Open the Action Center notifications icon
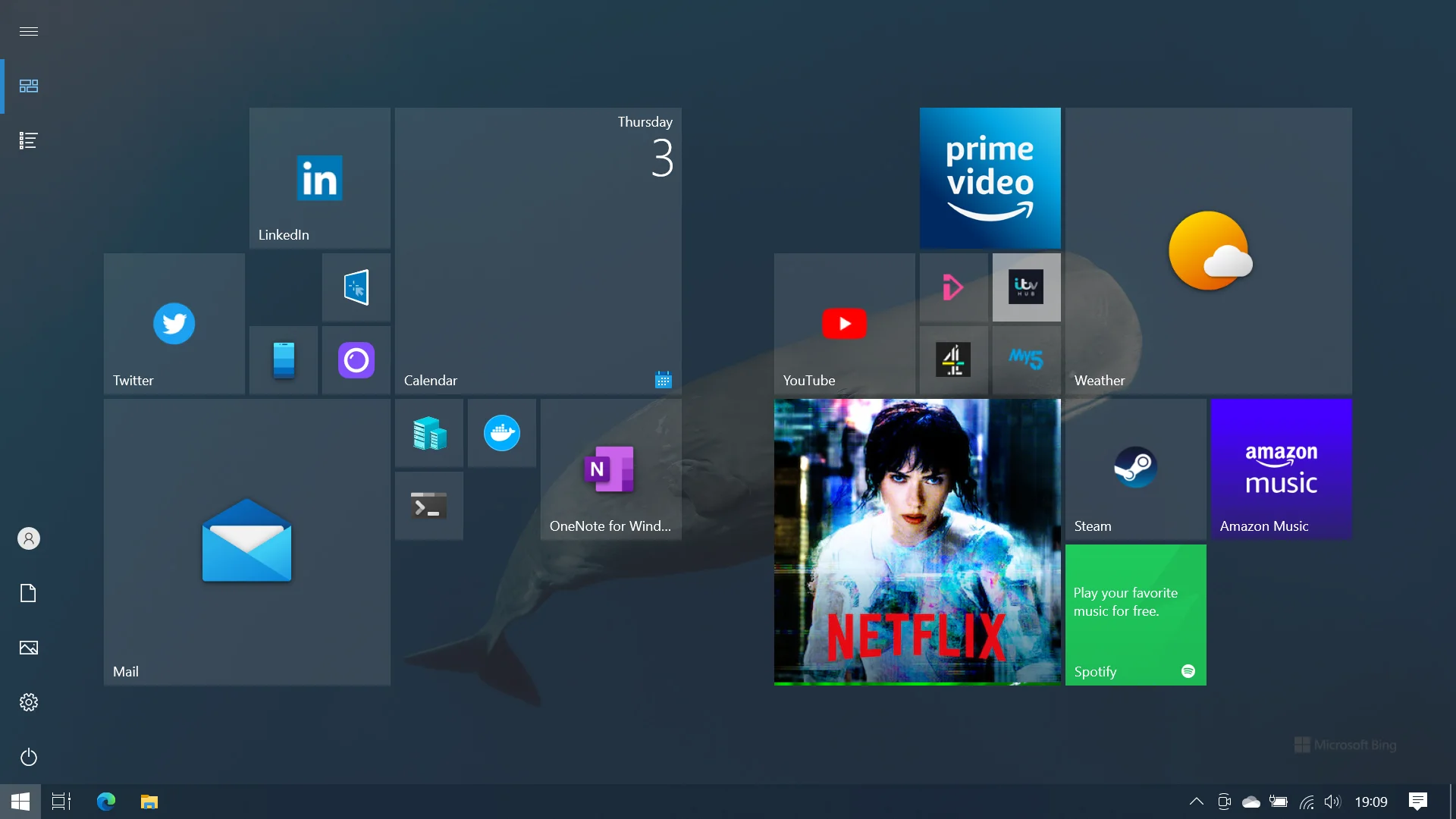 click(1418, 802)
